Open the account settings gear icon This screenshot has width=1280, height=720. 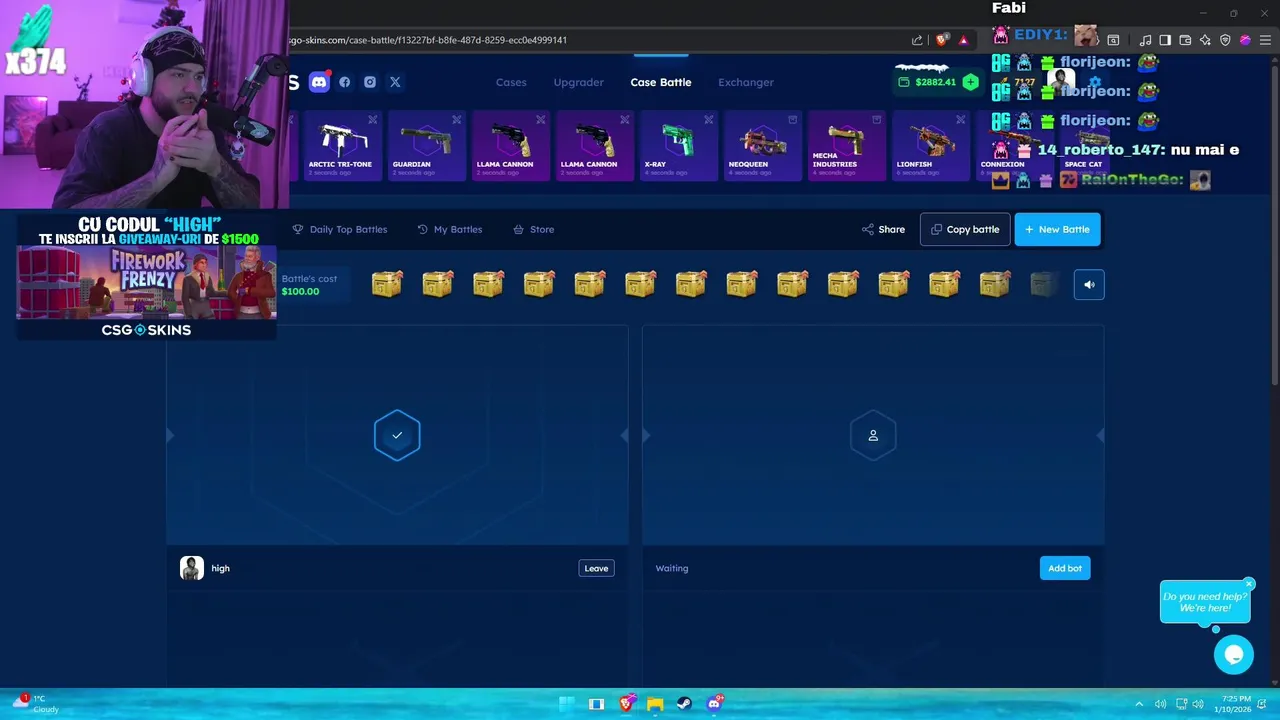[1095, 82]
